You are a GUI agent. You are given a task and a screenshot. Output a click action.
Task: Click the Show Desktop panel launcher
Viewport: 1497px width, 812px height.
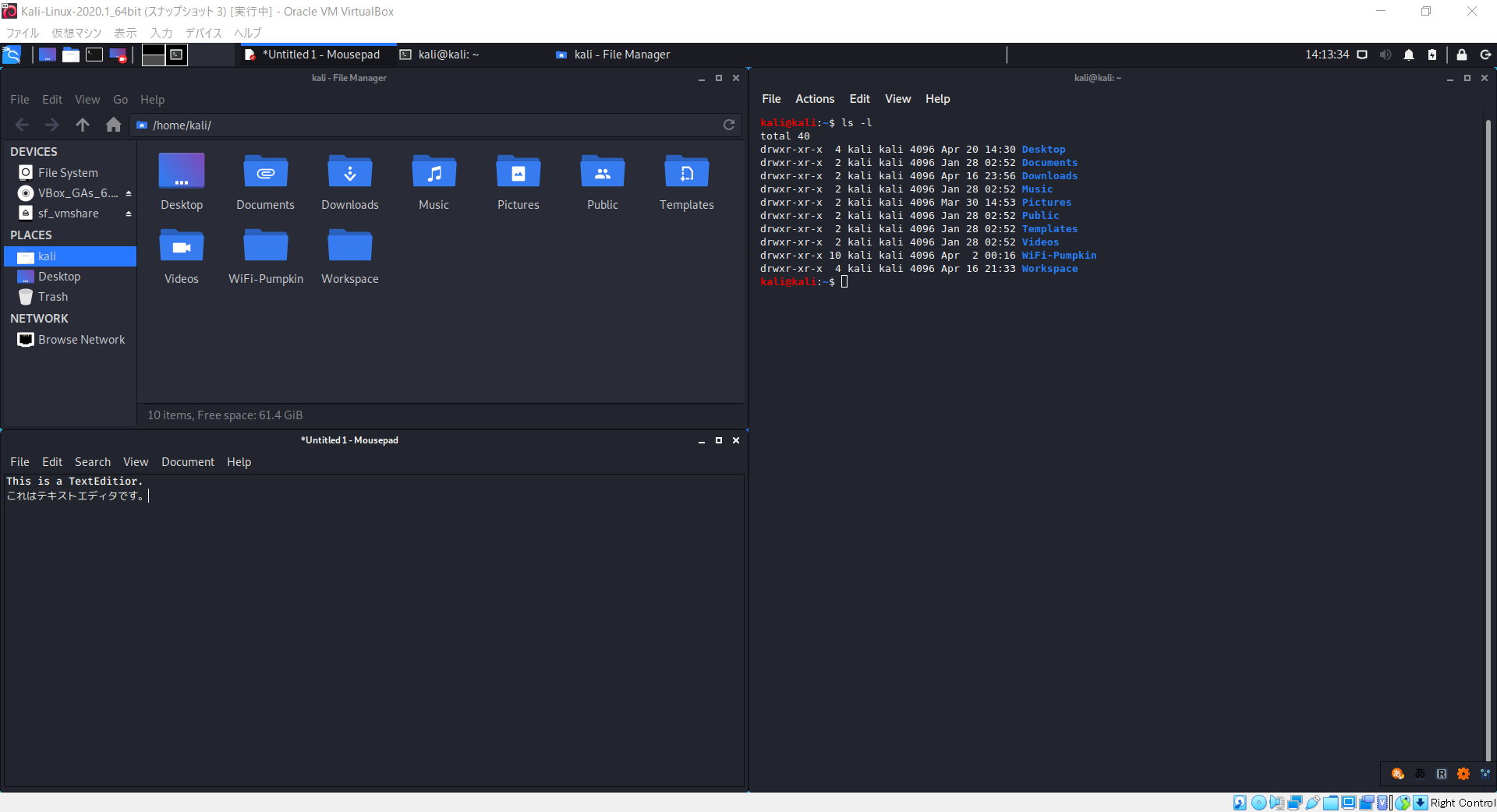tap(48, 55)
